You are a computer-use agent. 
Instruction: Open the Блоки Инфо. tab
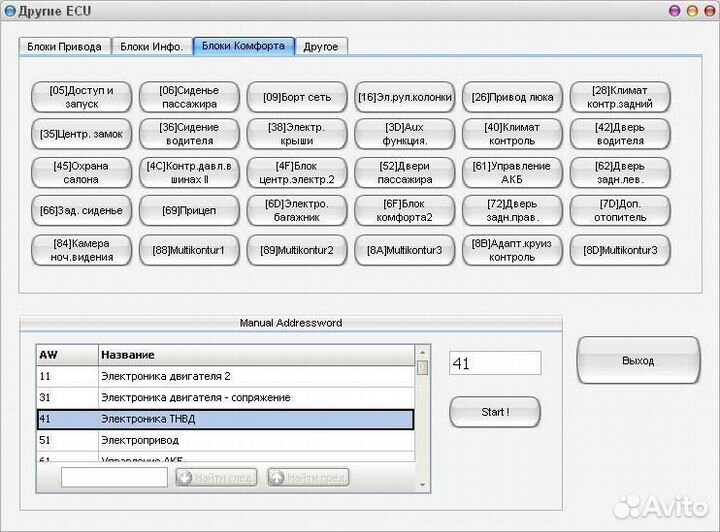(x=151, y=46)
